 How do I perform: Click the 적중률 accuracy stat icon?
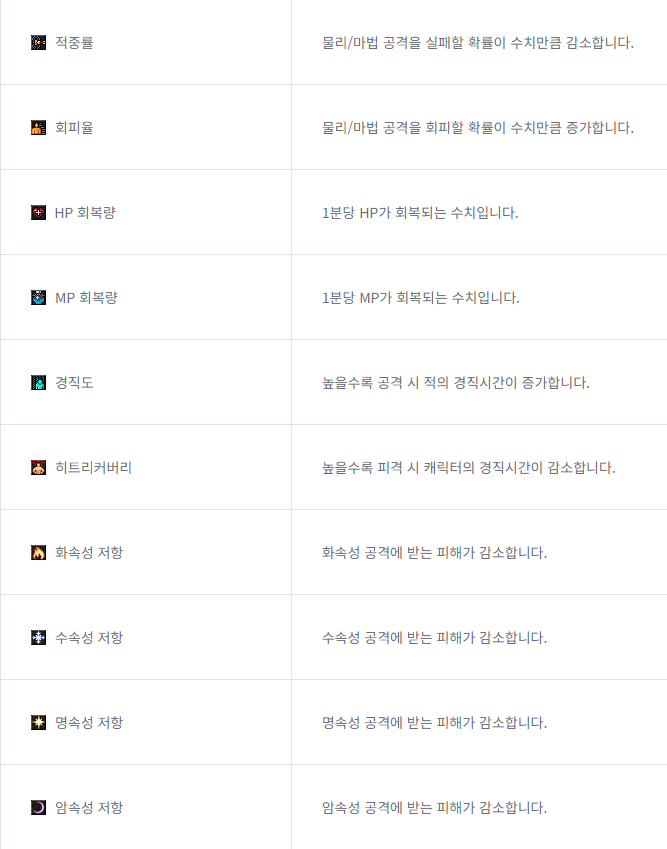38,42
